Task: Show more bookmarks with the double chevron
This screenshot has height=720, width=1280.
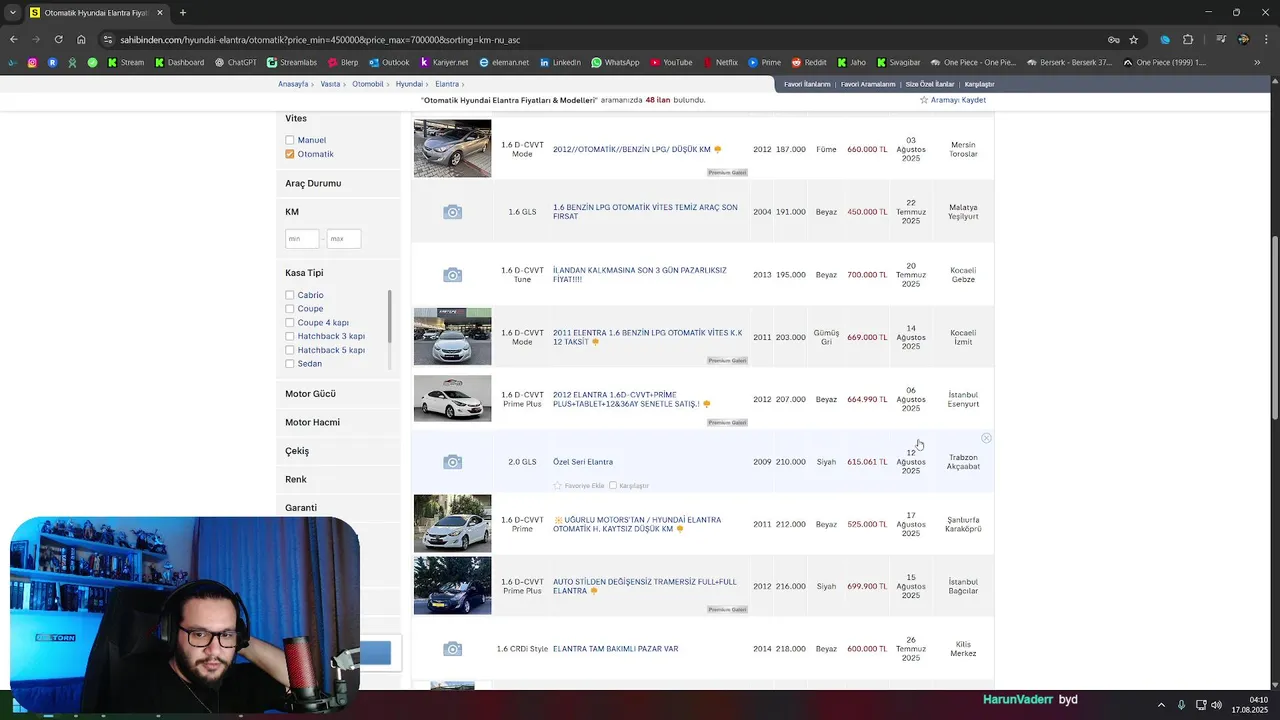Action: pos(1257,62)
